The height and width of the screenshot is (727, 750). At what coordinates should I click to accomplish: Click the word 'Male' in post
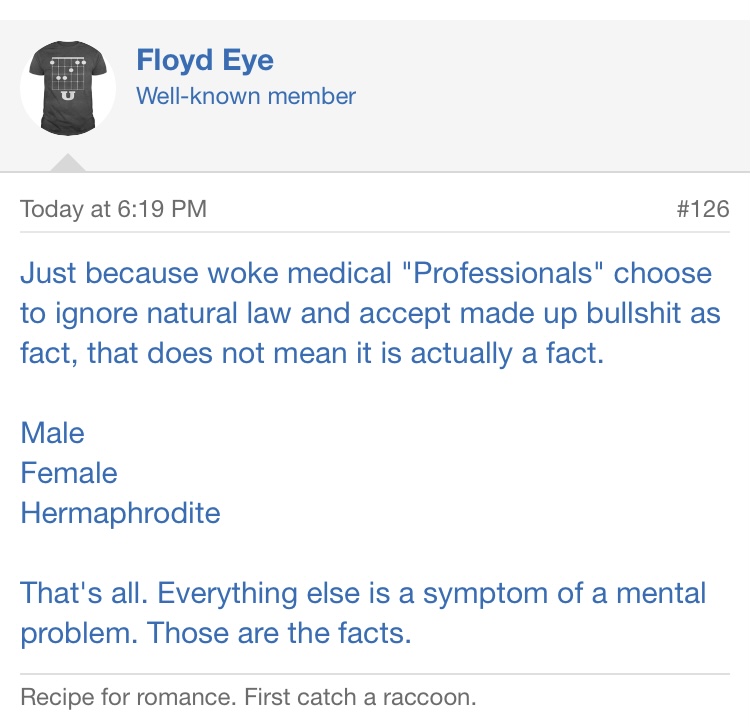click(53, 433)
